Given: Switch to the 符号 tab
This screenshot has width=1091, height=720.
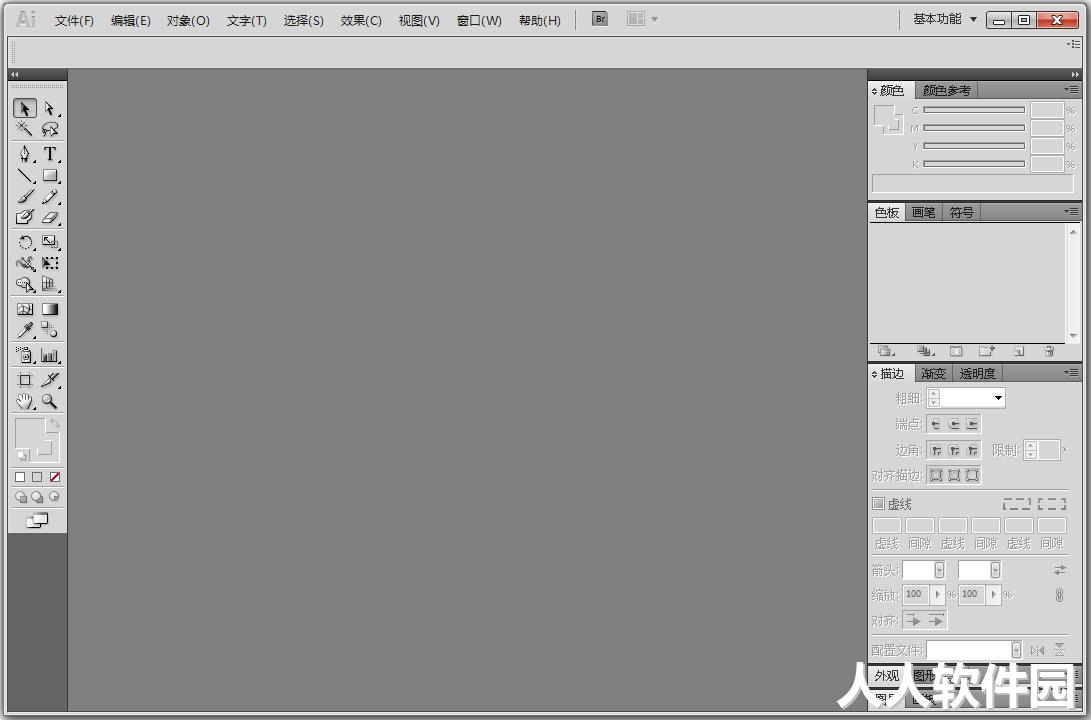Looking at the screenshot, I should pyautogui.click(x=962, y=212).
